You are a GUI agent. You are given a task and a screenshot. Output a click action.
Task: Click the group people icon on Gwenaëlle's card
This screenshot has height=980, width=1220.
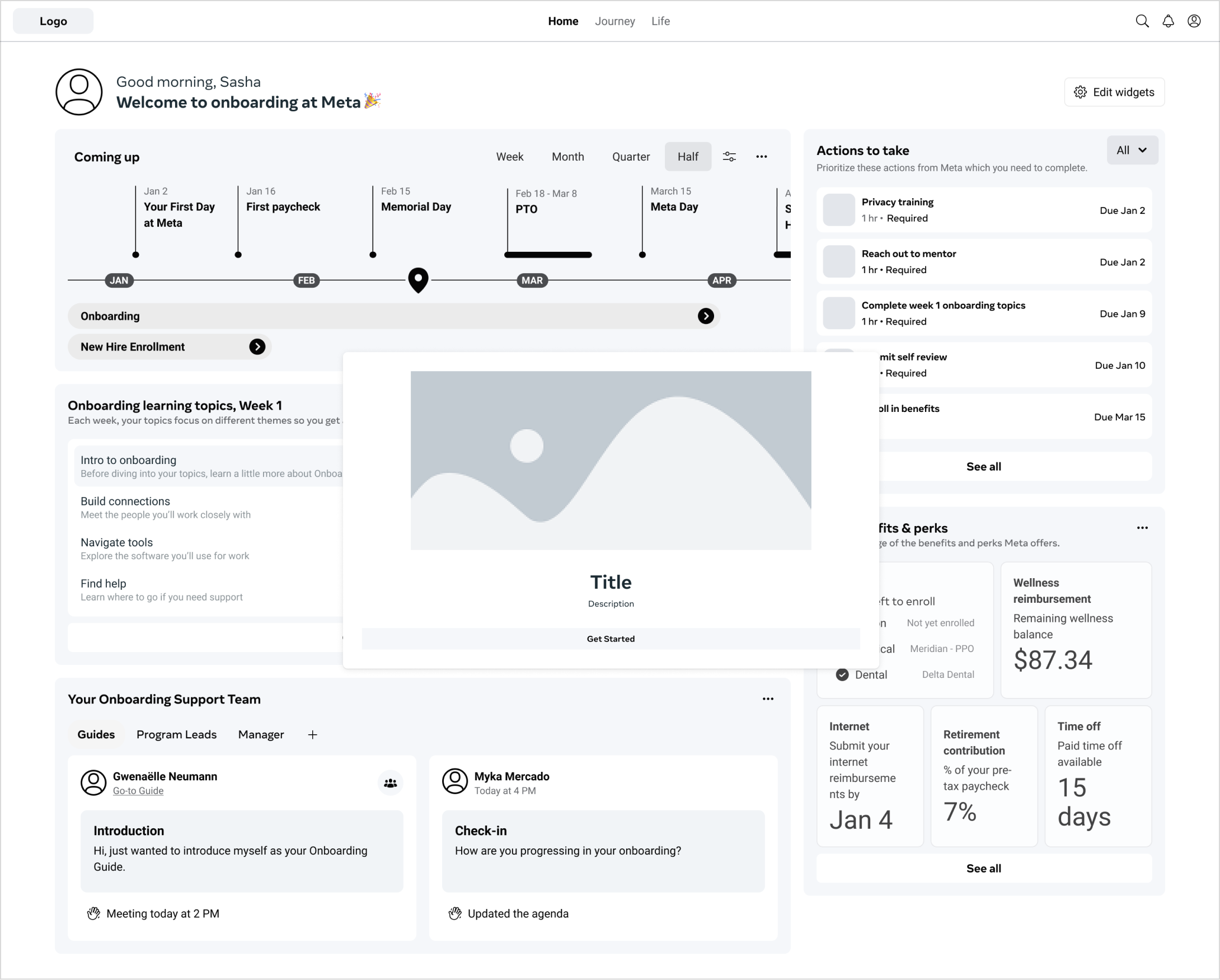pyautogui.click(x=391, y=783)
